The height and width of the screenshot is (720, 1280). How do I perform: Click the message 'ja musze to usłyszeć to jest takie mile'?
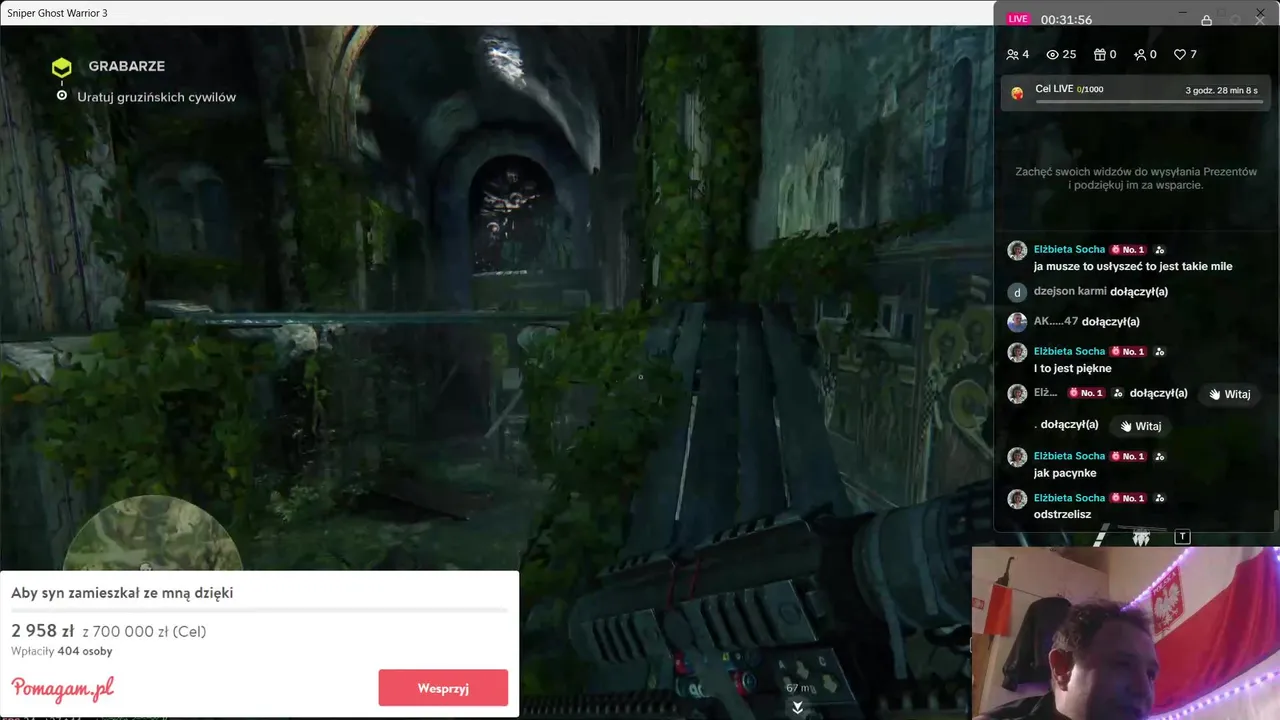pyautogui.click(x=1133, y=267)
